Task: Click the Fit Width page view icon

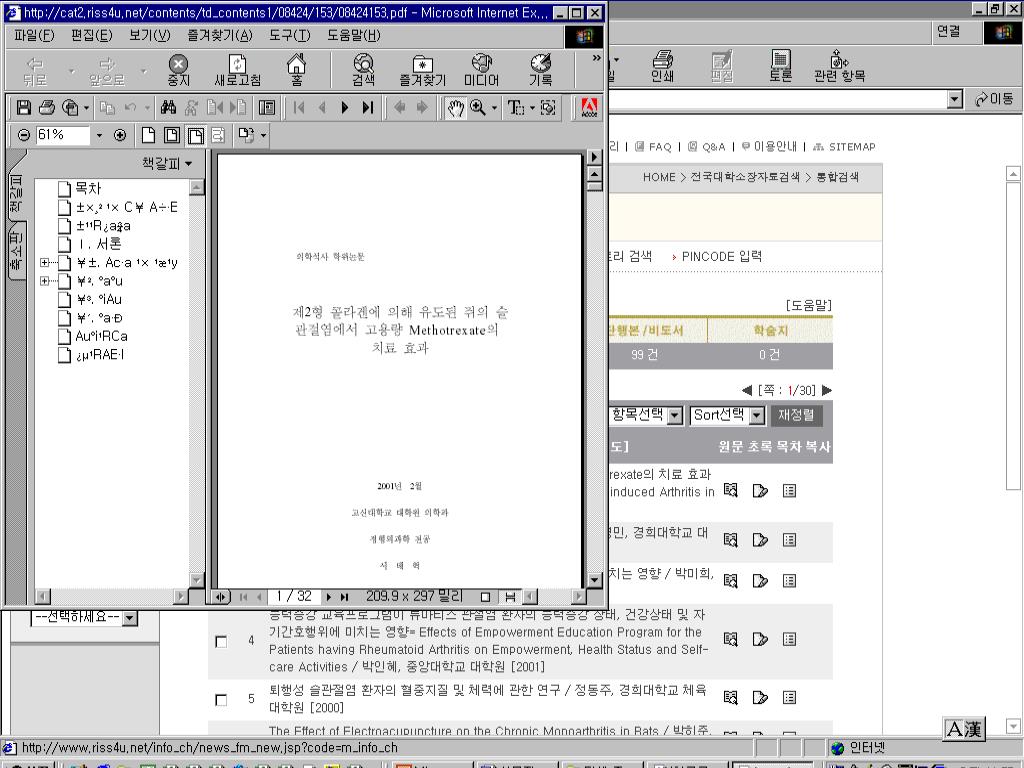Action: coord(196,135)
